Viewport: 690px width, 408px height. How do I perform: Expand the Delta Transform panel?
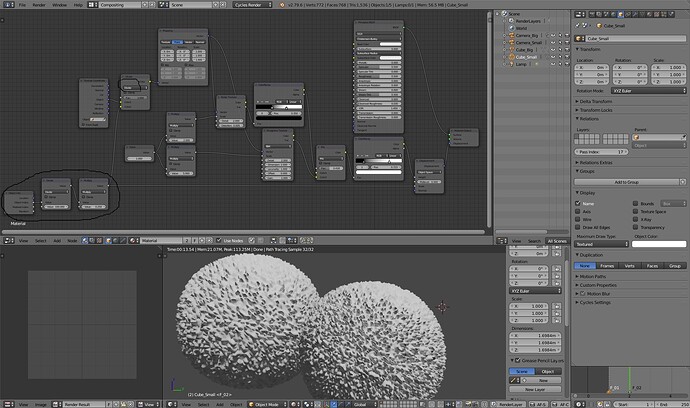[595, 101]
